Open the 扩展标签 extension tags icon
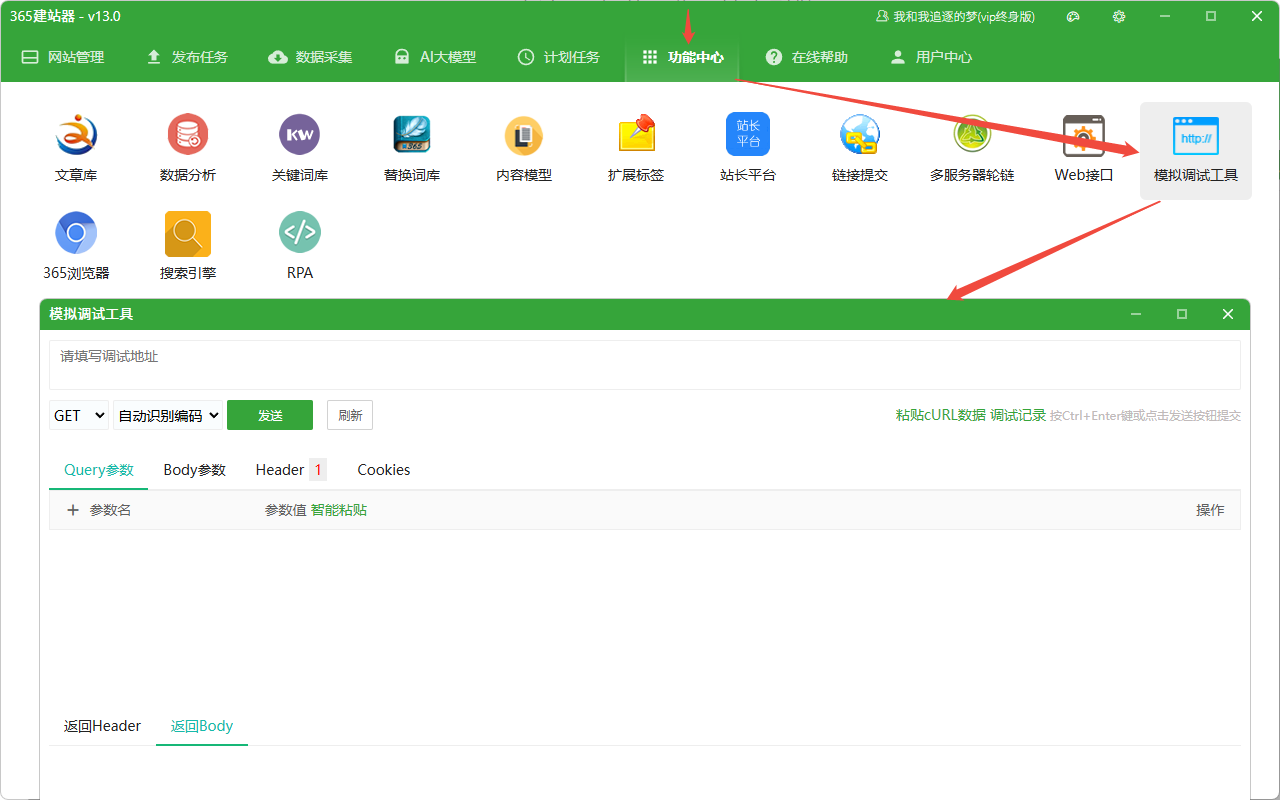The image size is (1280, 800). (636, 148)
